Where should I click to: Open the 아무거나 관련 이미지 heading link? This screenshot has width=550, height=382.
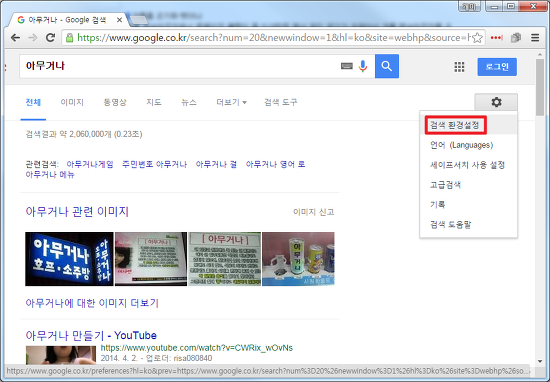click(x=77, y=212)
